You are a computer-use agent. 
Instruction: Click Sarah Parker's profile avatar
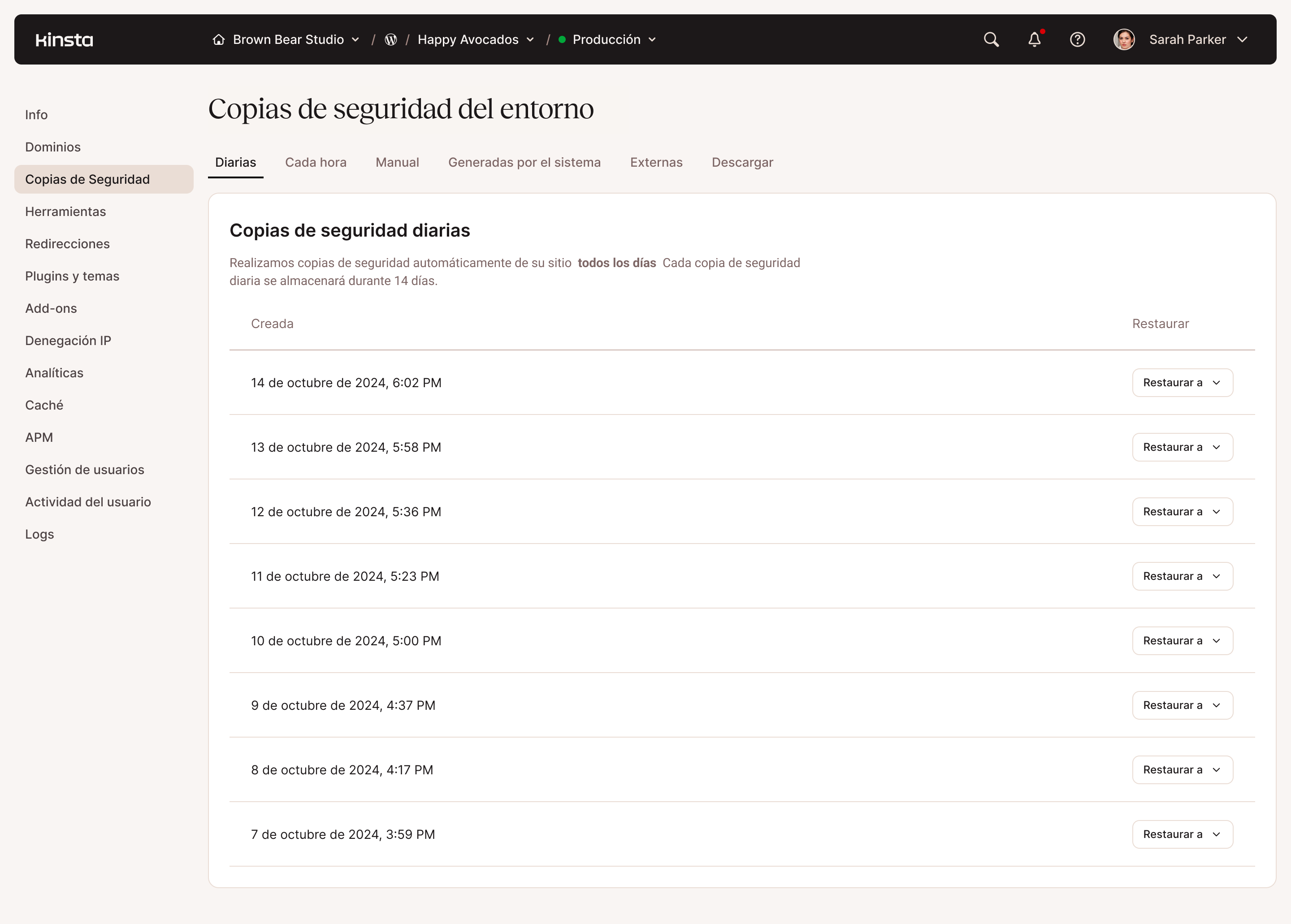1124,39
